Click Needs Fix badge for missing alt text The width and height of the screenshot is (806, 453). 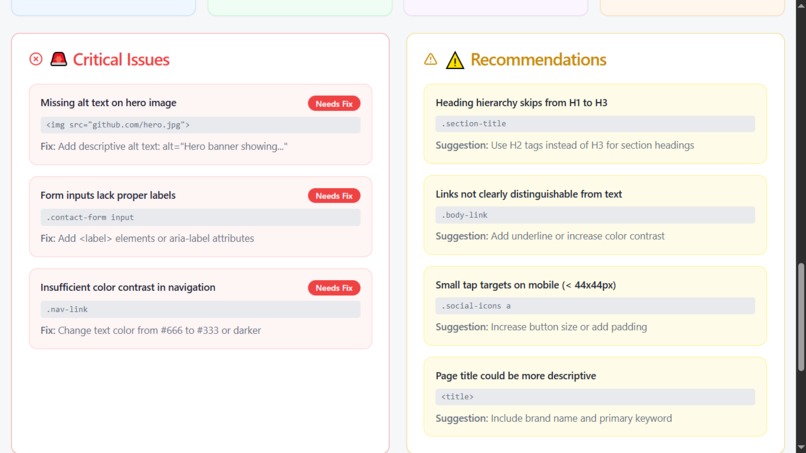(334, 103)
